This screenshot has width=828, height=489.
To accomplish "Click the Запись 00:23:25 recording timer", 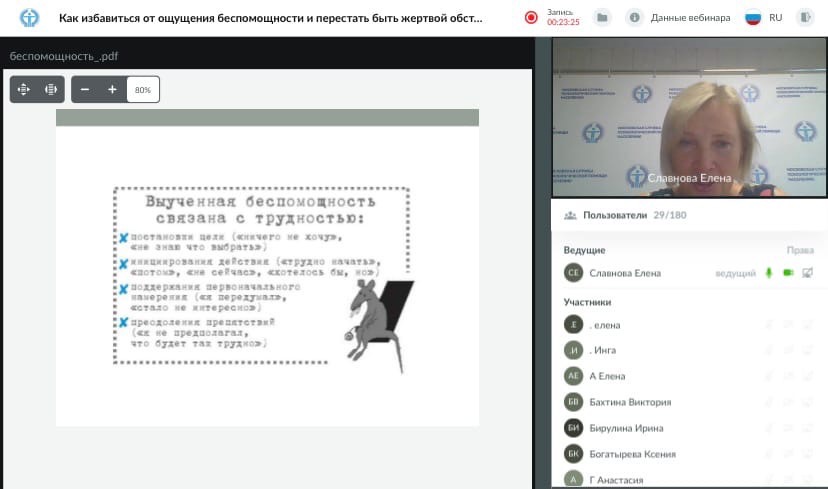I will (x=563, y=17).
